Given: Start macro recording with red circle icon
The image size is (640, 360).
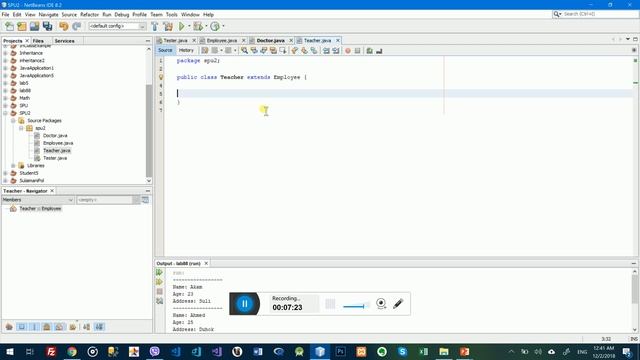Looking at the screenshot, I should click(348, 51).
